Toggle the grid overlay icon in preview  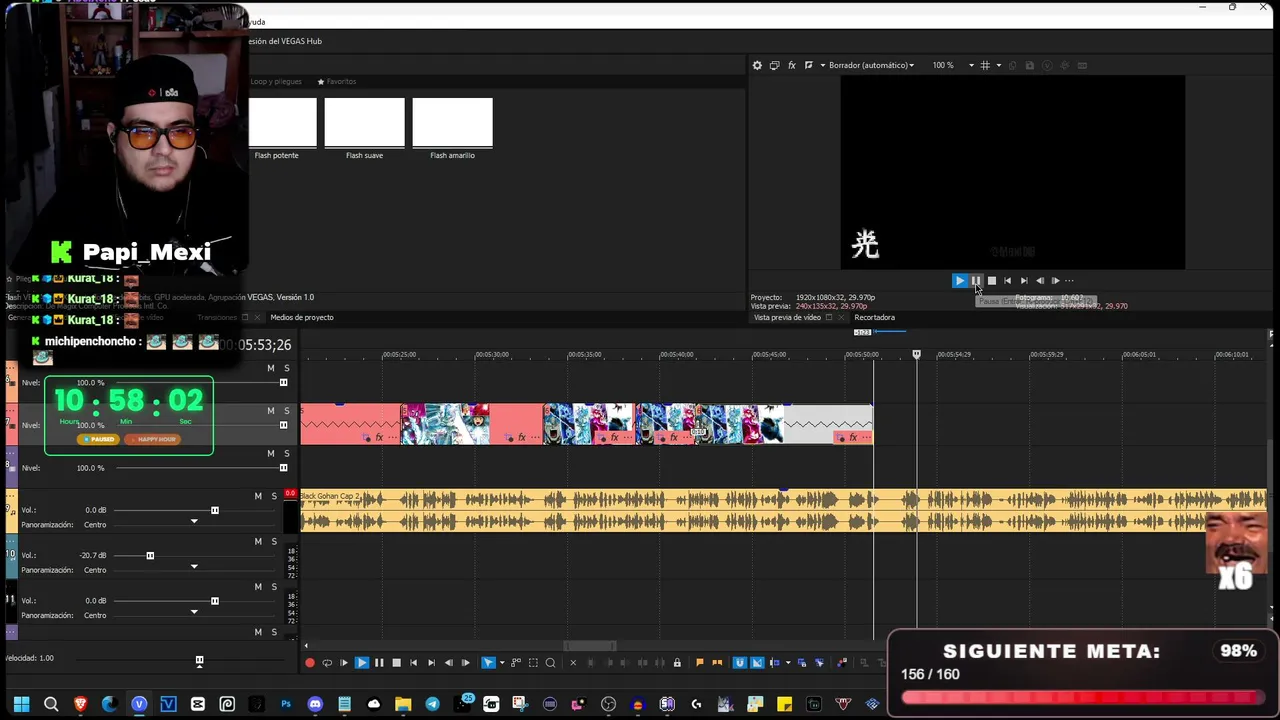click(x=985, y=65)
